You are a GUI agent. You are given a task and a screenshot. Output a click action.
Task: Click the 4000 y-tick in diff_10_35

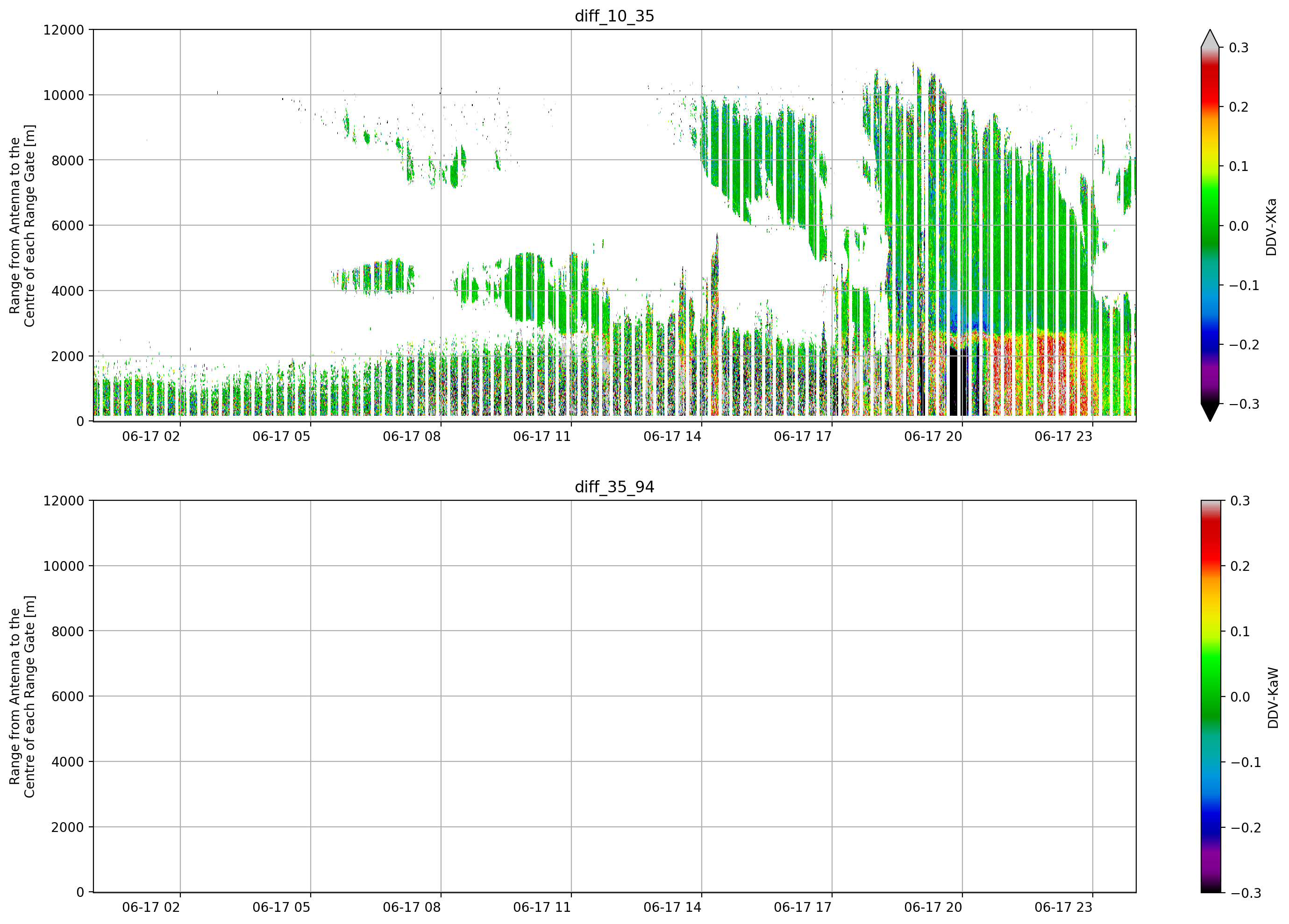(x=68, y=291)
